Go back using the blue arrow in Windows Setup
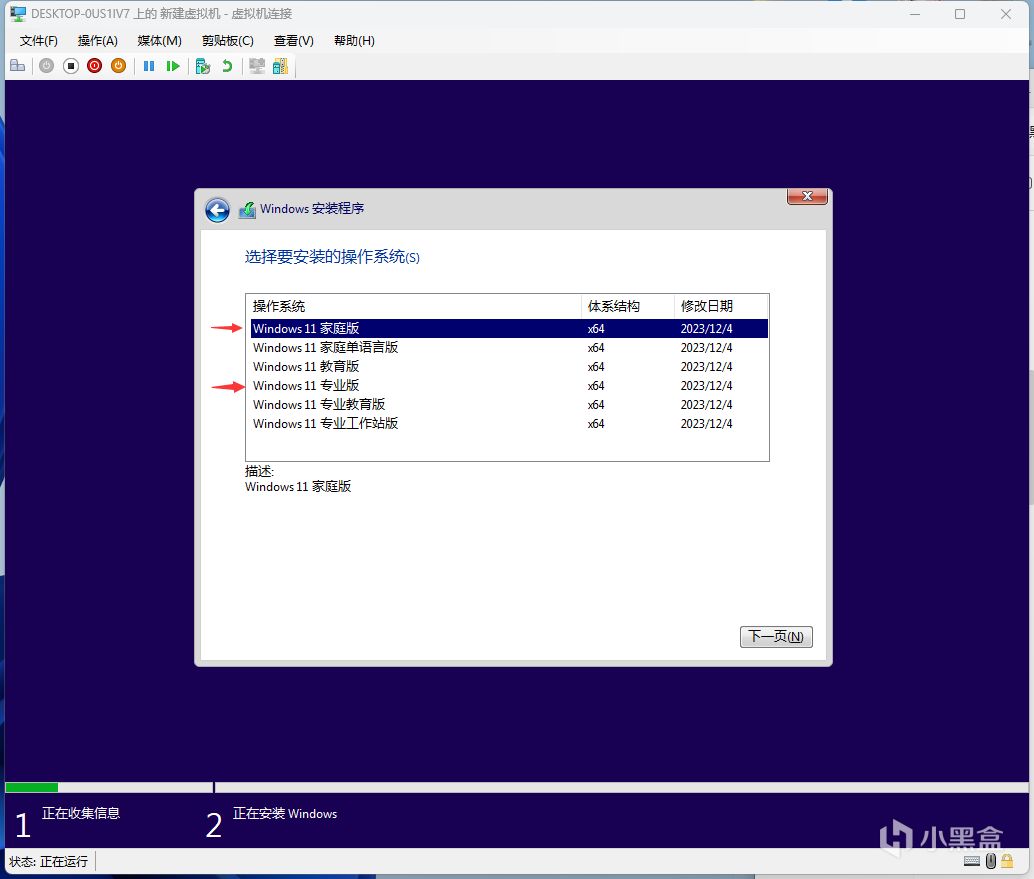This screenshot has width=1034, height=879. [217, 210]
